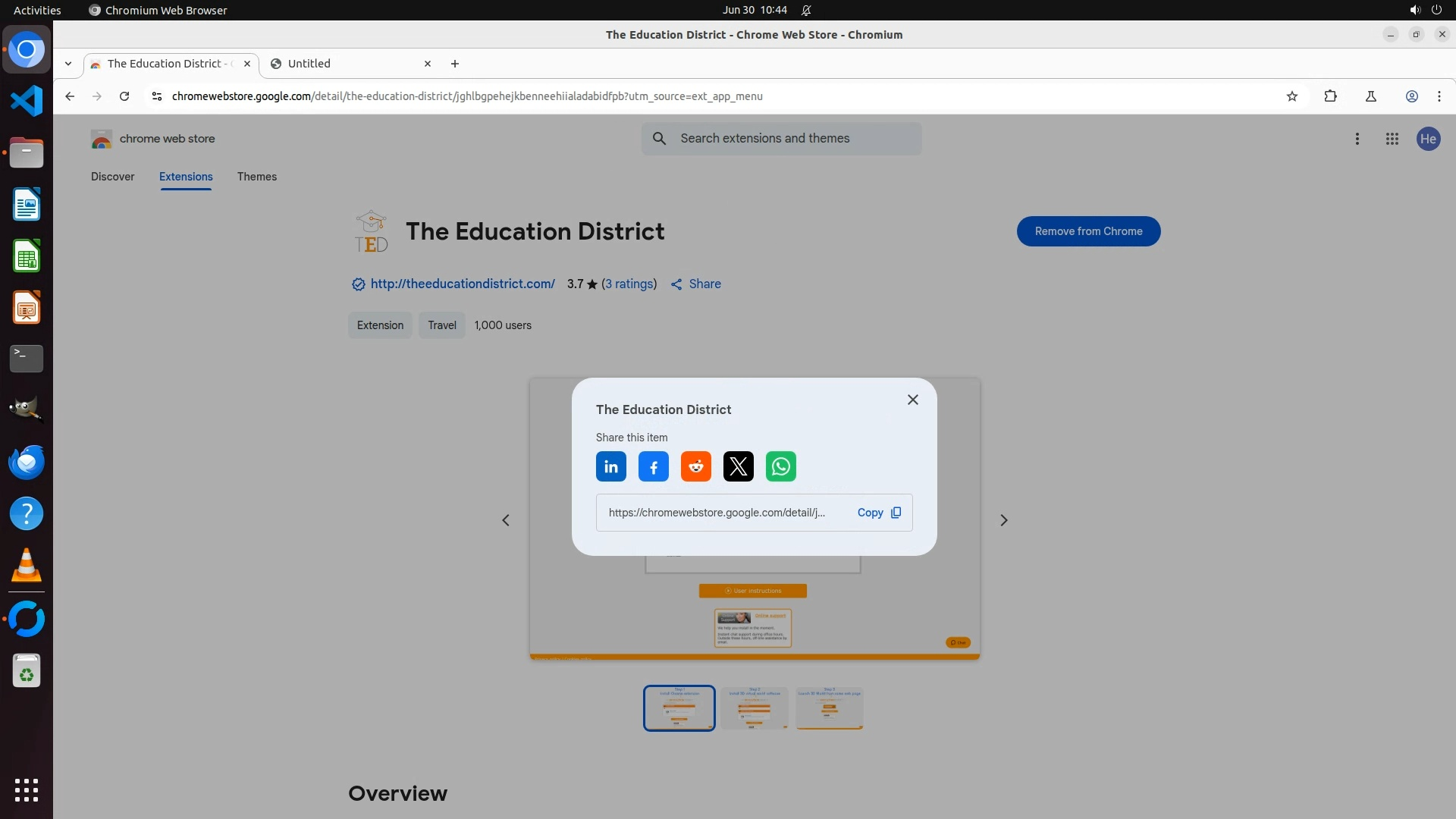Open Google apps grid
The image size is (1456, 819).
click(x=1392, y=139)
